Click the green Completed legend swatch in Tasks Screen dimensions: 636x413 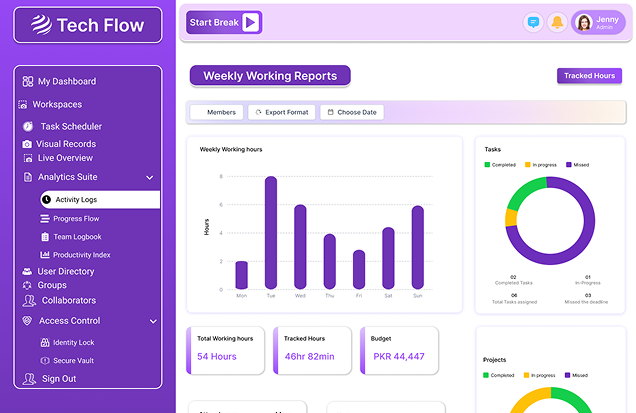tap(488, 164)
